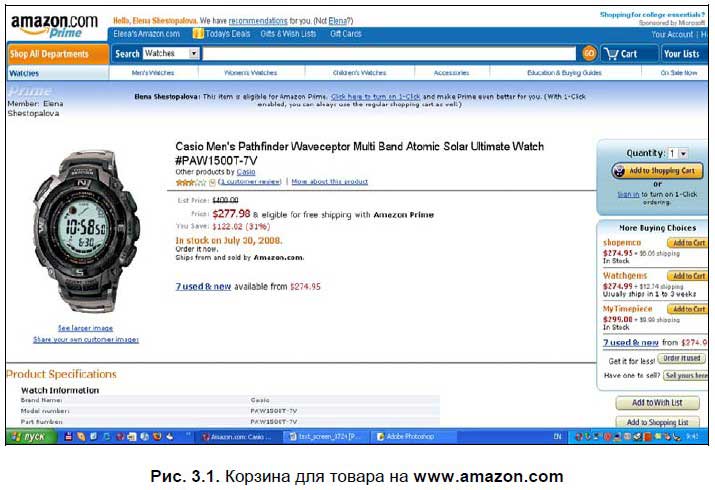The height and width of the screenshot is (490, 715).
Task: Open the Watches search category dropdown
Action: pyautogui.click(x=171, y=53)
